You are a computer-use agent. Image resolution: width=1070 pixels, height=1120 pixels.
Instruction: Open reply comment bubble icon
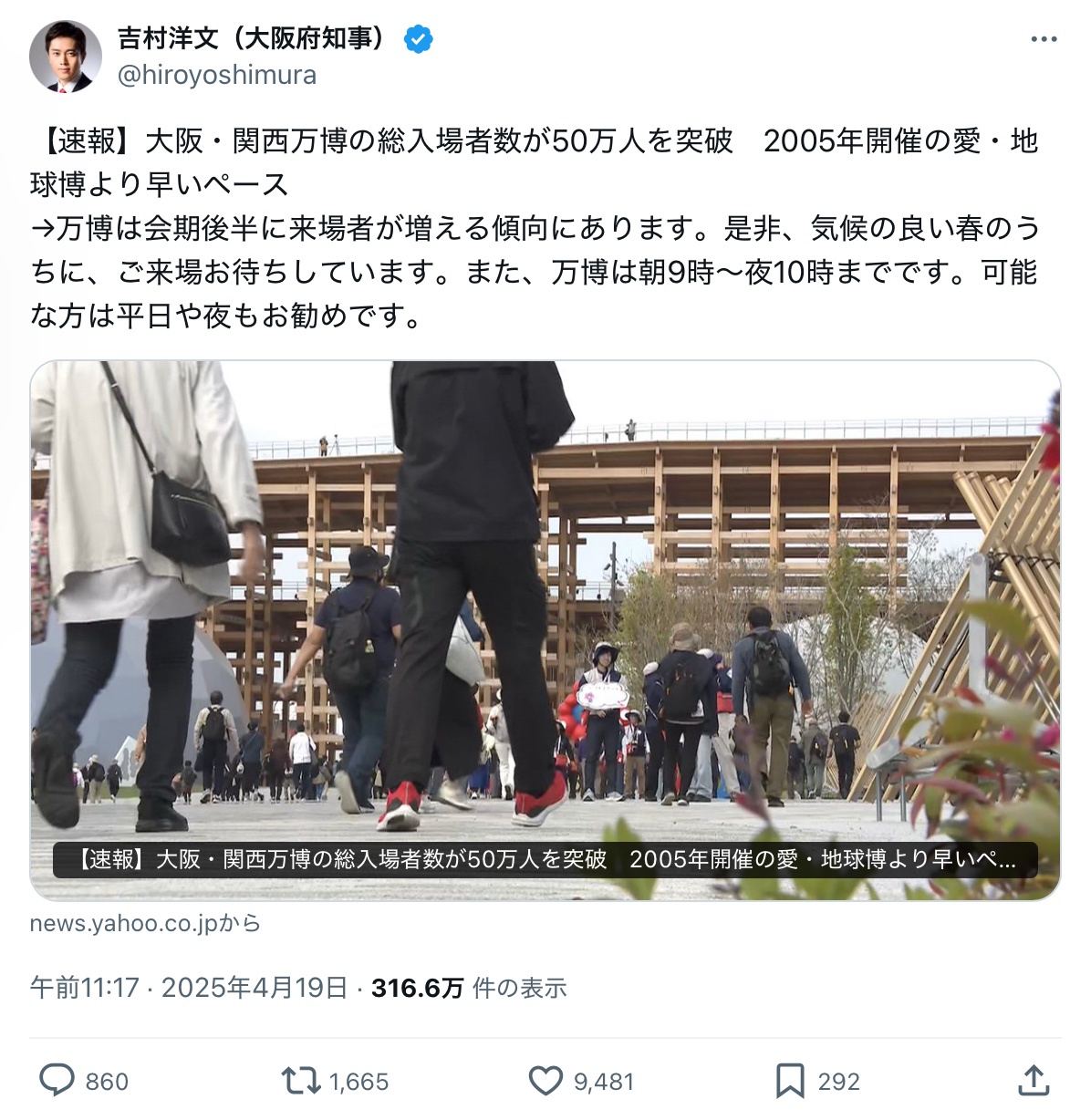pyautogui.click(x=57, y=1081)
